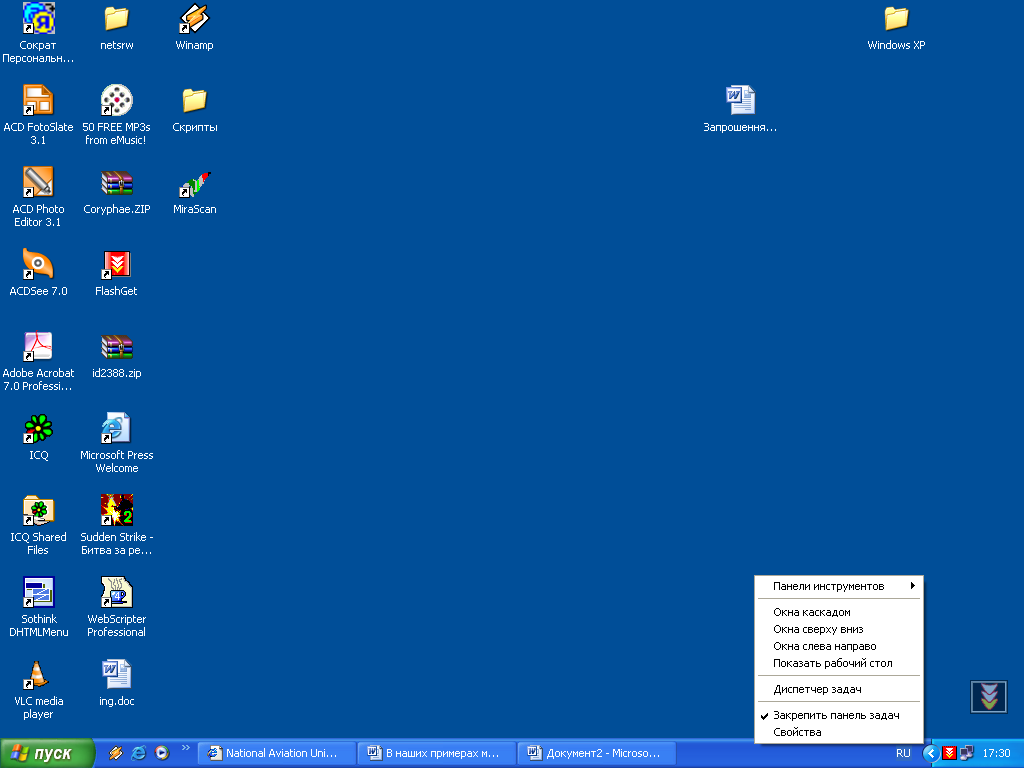
Task: Open the пуск Start button
Action: (x=47, y=753)
